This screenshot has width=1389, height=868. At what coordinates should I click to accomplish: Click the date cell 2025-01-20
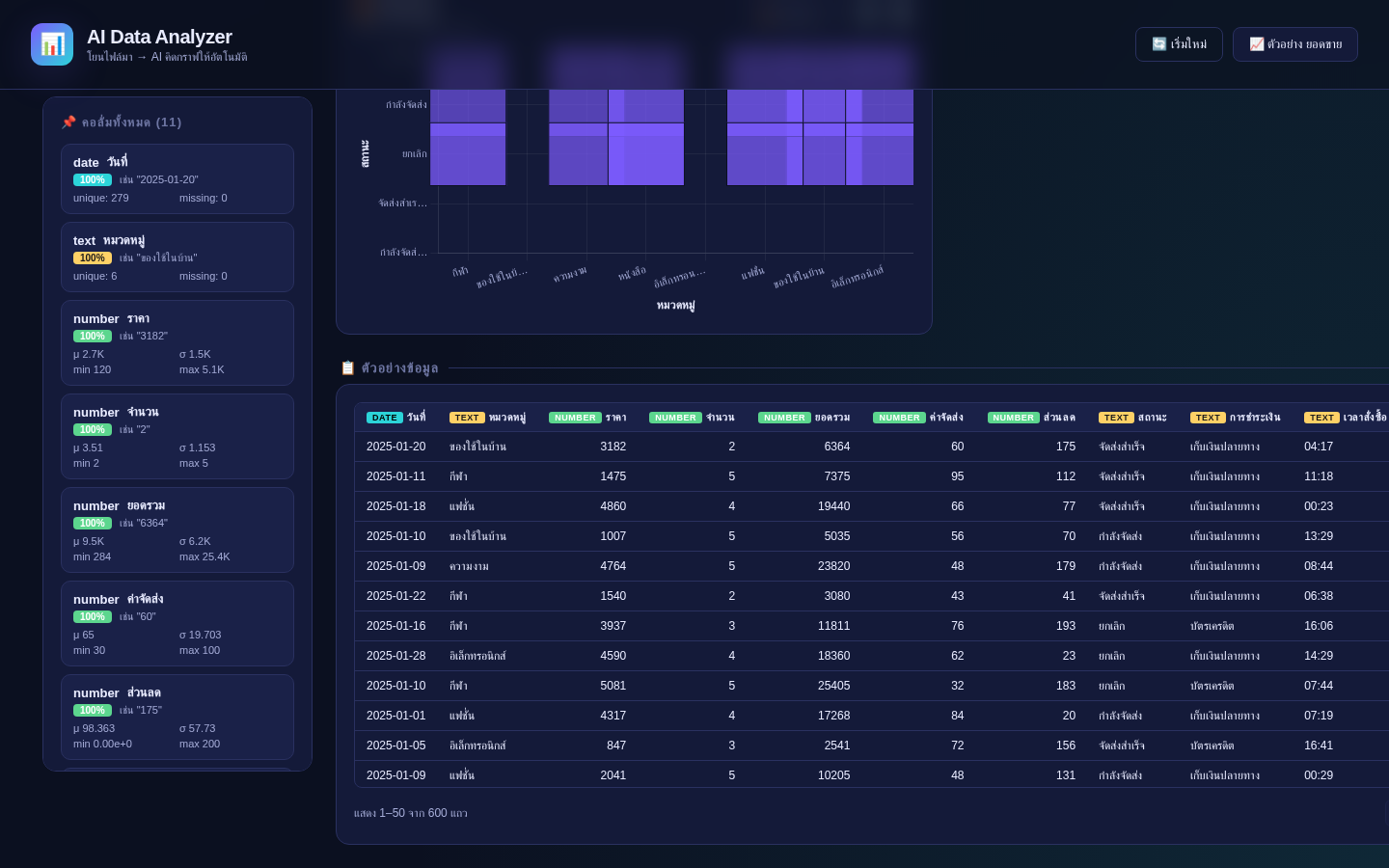pyautogui.click(x=396, y=447)
